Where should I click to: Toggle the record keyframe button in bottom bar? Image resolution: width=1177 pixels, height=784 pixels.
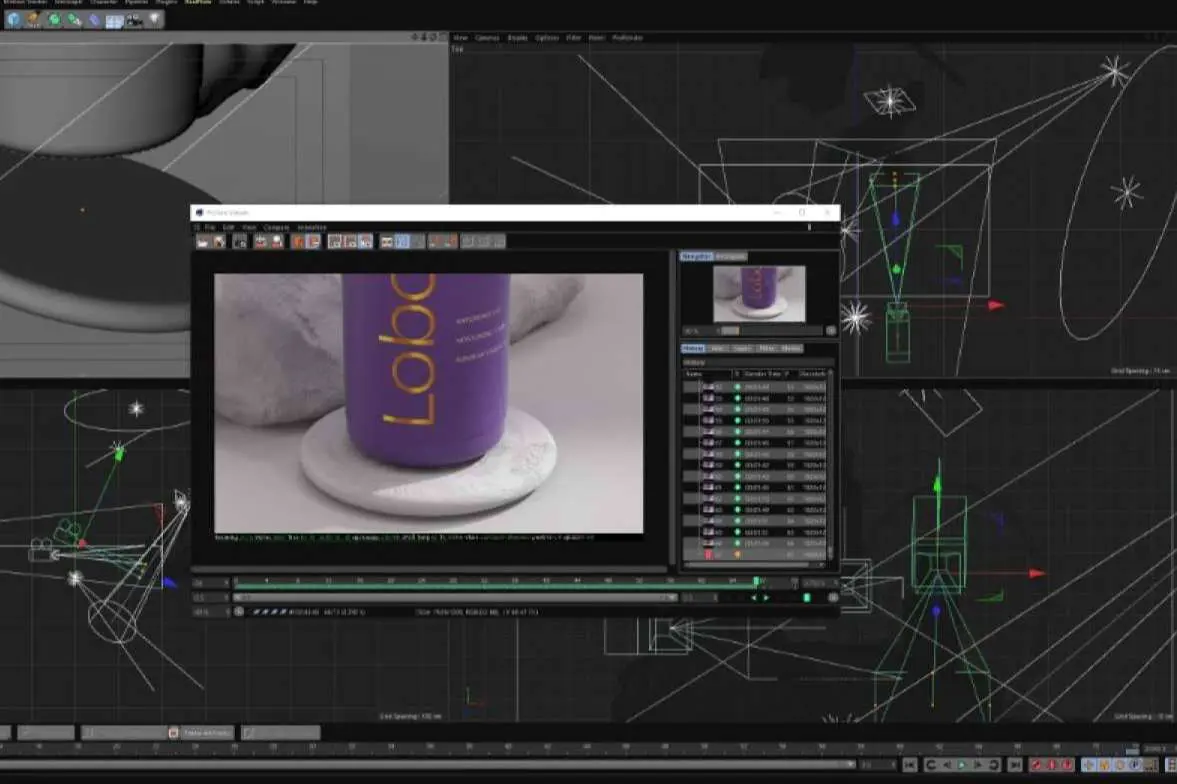[x=1036, y=765]
